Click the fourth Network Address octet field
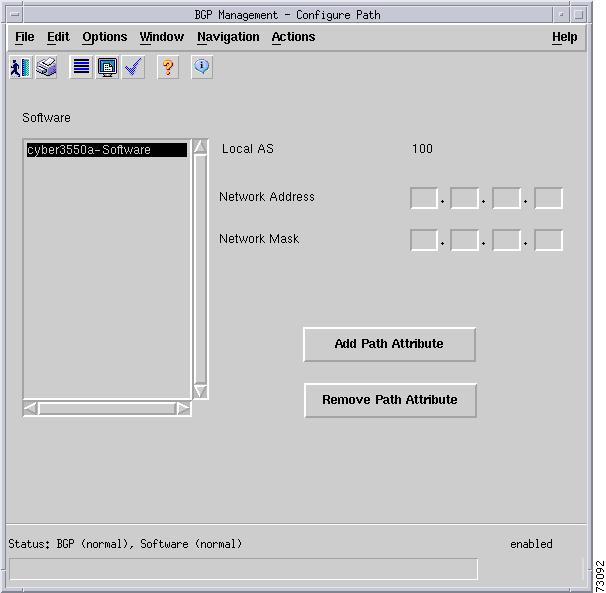The width and height of the screenshot is (606, 593). pyautogui.click(x=548, y=198)
